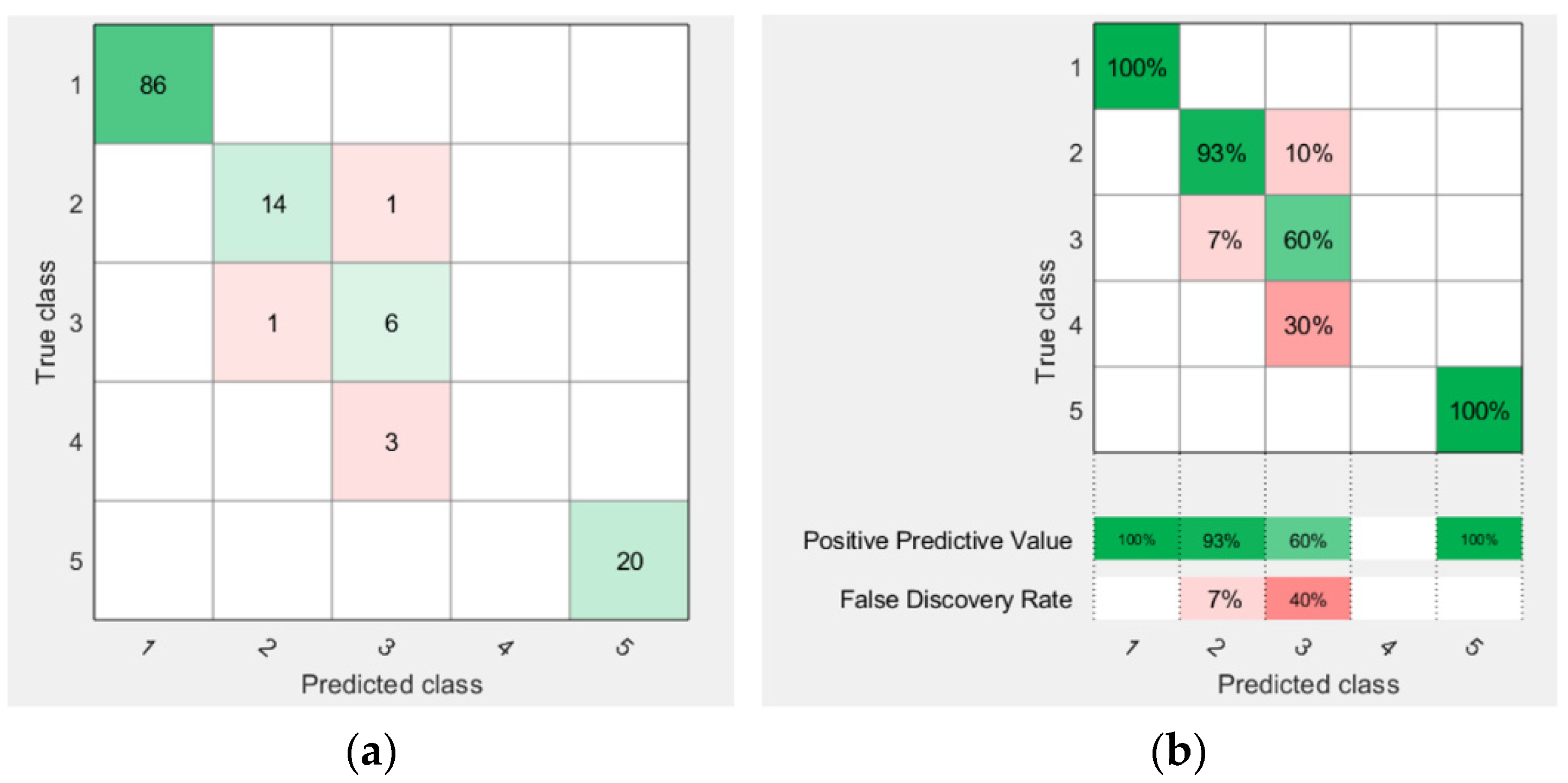Viewport: 1568px width, 783px height.
Task: Select the green cell with count 14
Action: click(273, 204)
